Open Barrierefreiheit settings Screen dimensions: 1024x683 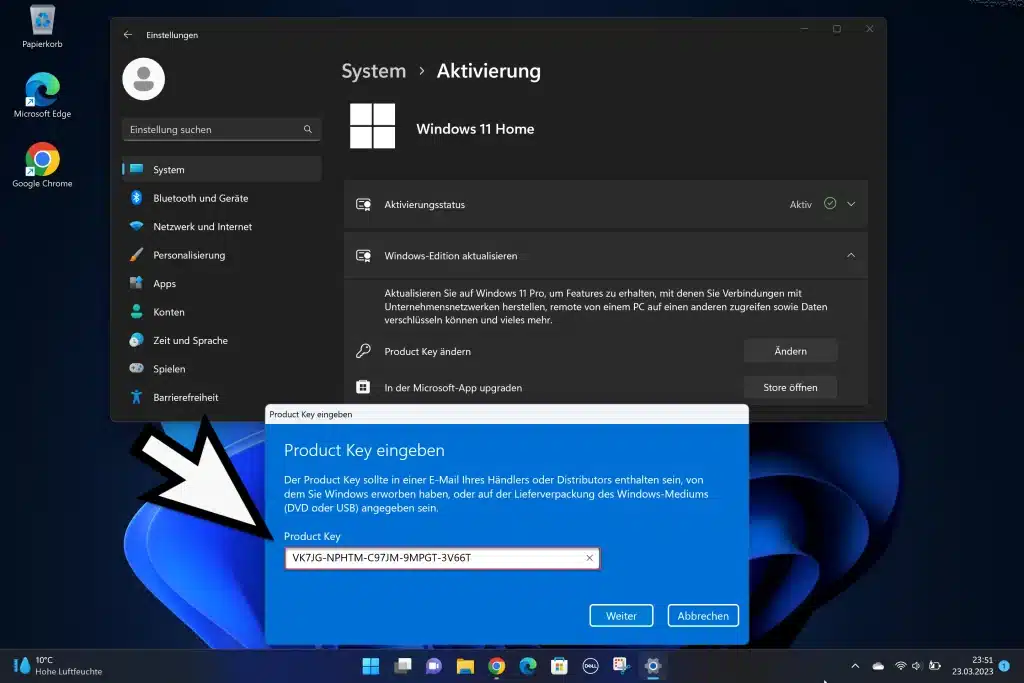221,397
